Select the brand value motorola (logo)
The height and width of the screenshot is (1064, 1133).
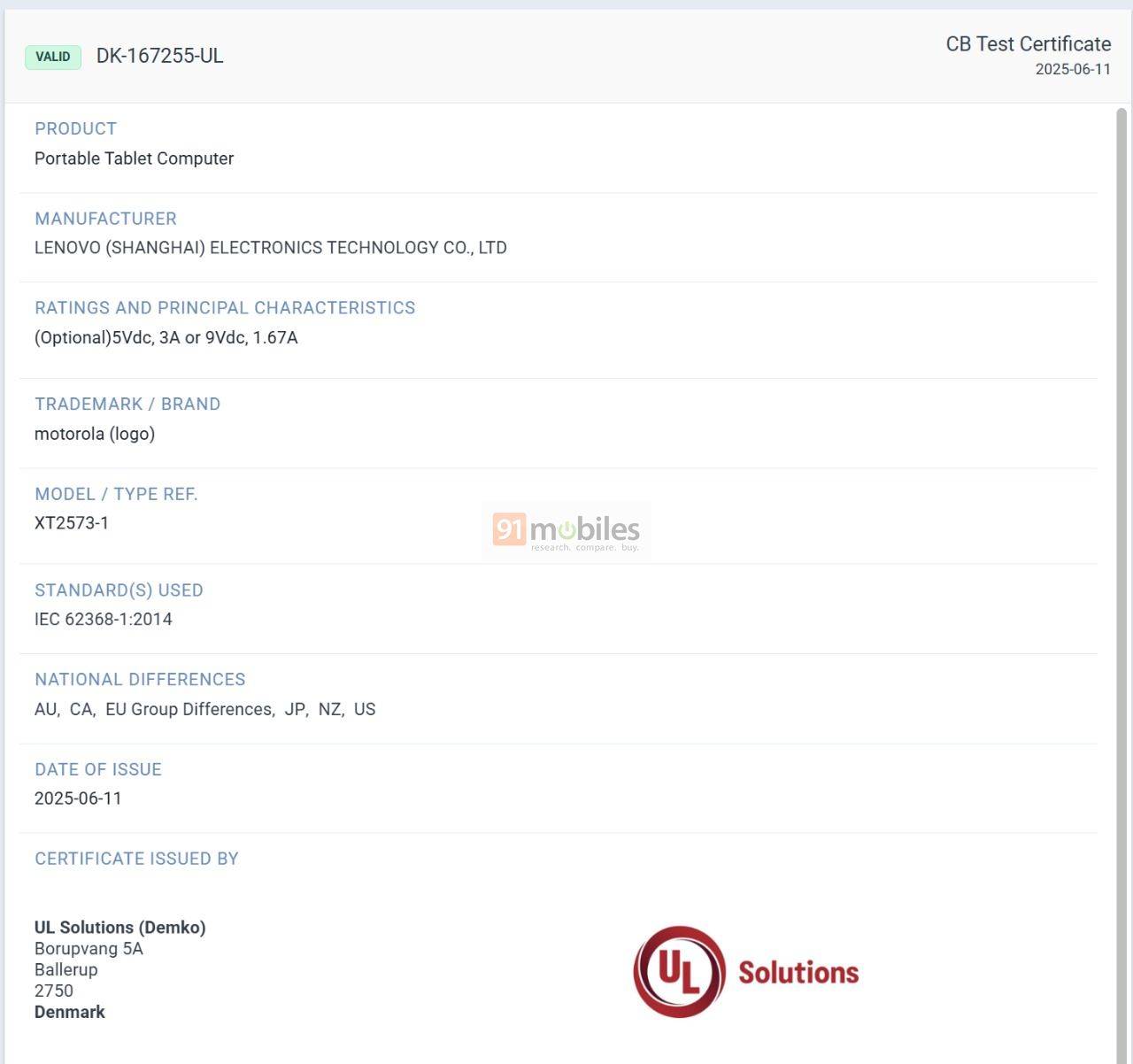click(95, 434)
